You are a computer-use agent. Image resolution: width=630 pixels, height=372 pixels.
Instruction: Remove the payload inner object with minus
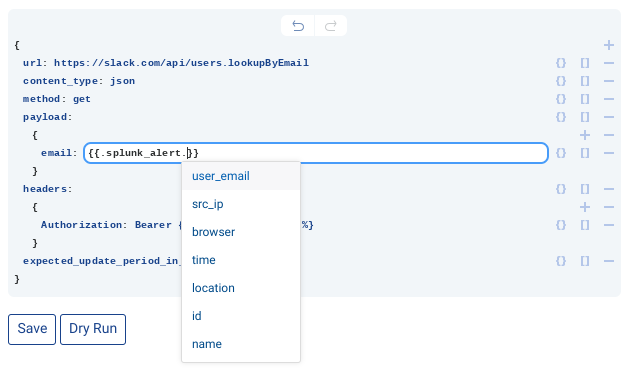[609, 135]
